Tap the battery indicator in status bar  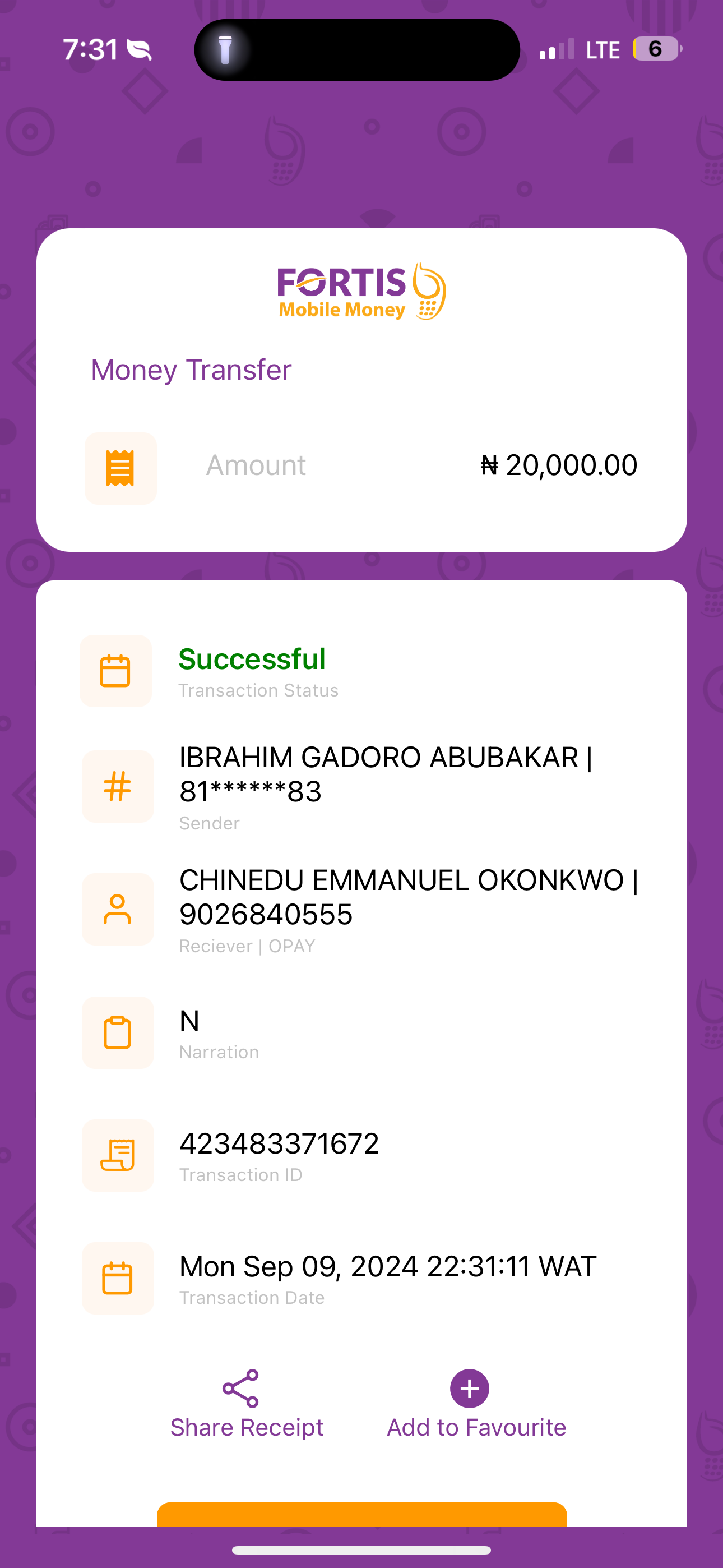tap(656, 49)
